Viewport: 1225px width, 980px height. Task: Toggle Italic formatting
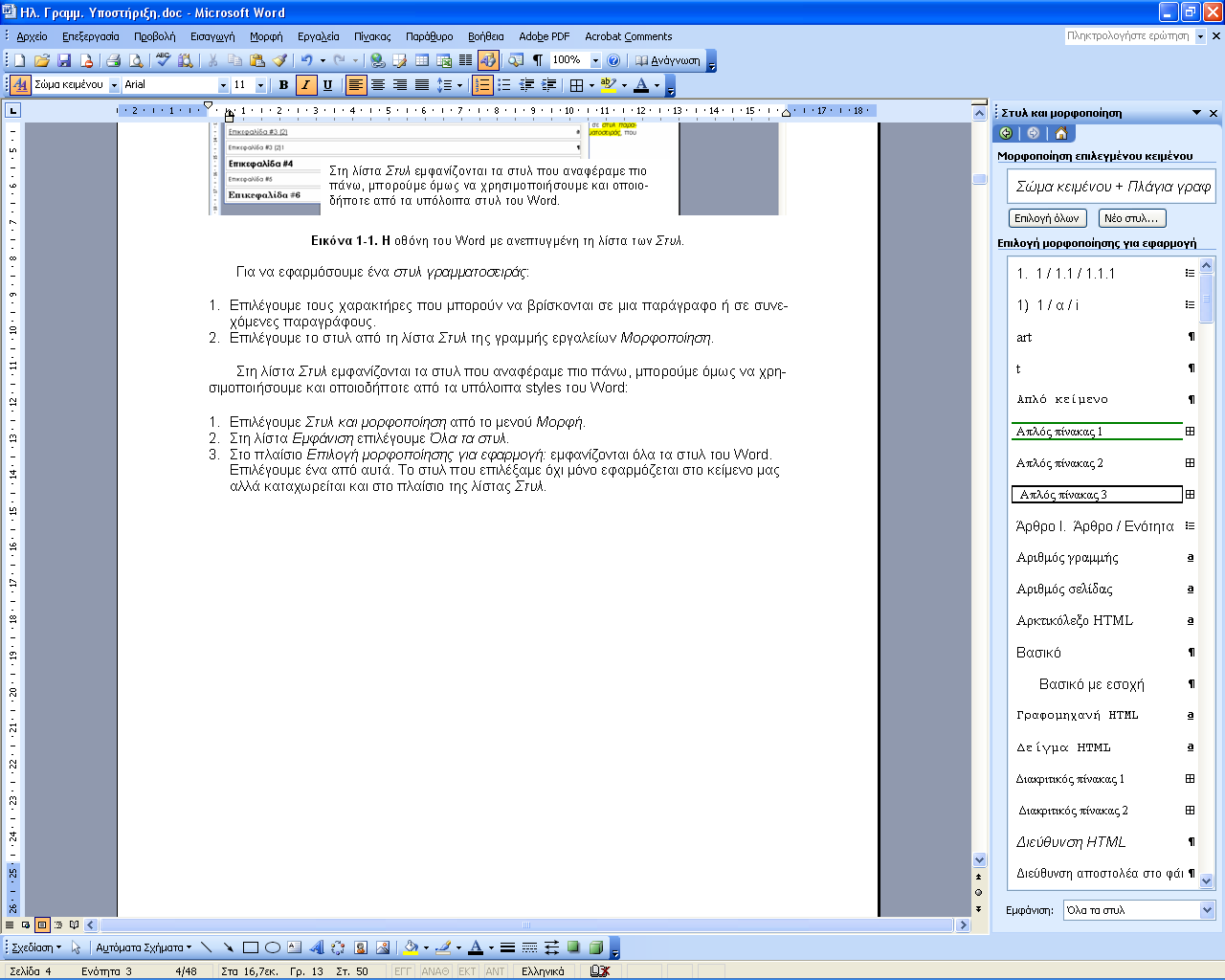pyautogui.click(x=305, y=85)
